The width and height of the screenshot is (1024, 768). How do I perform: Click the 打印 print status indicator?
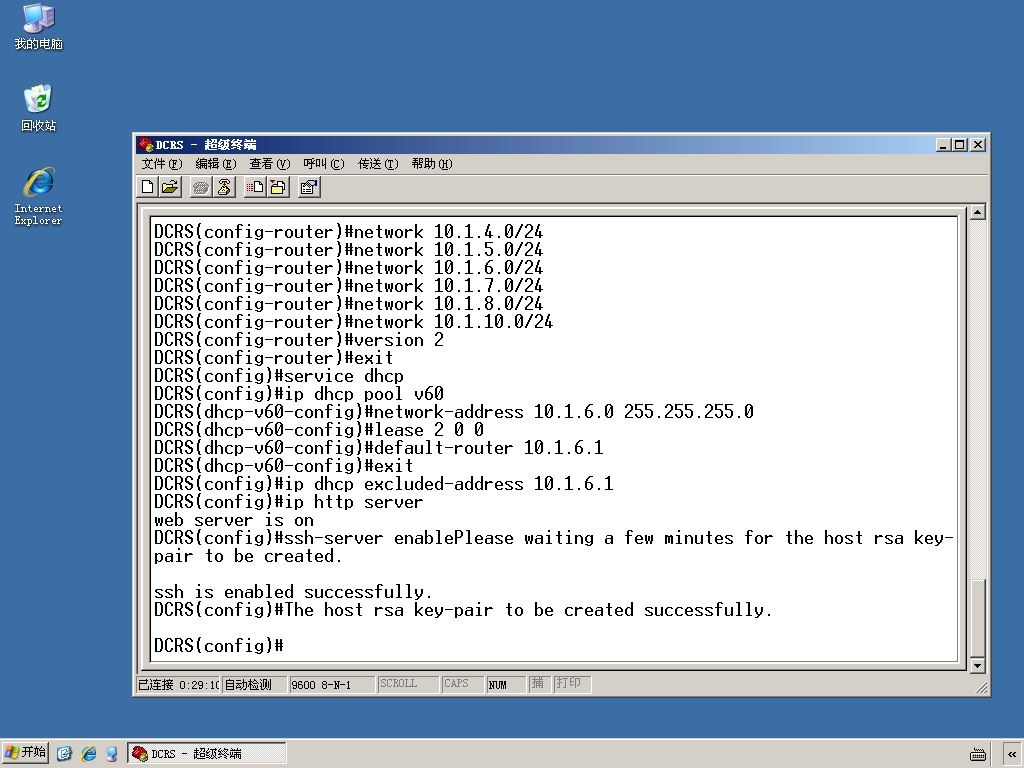pos(572,684)
